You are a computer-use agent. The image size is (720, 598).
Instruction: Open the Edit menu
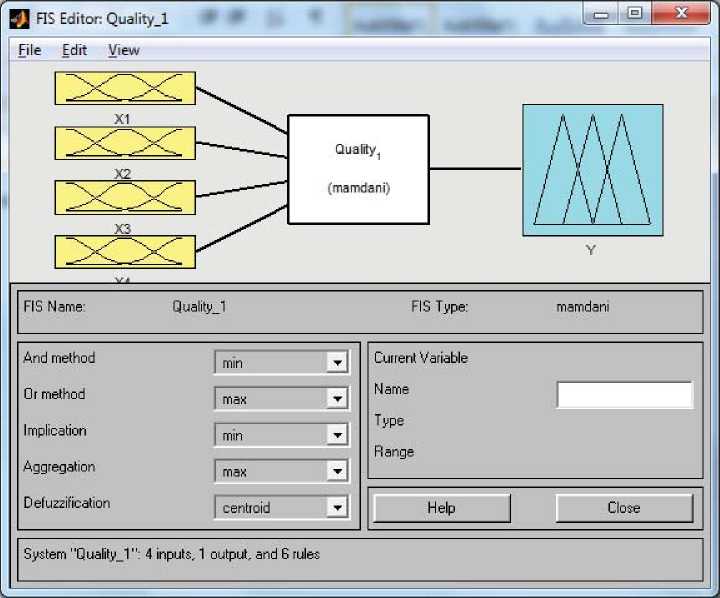[x=74, y=50]
